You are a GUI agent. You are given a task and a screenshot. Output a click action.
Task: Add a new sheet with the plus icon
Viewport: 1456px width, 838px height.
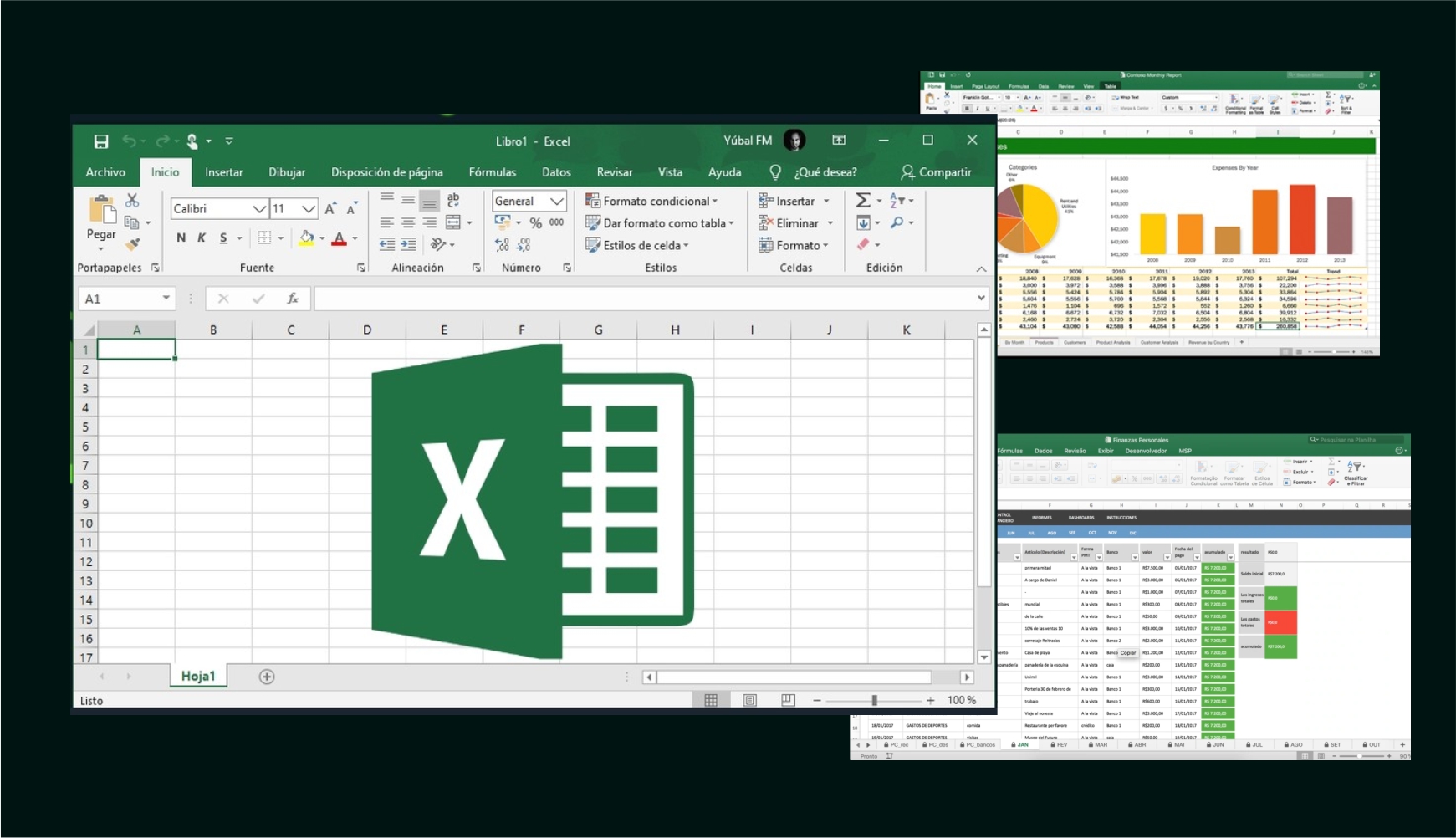267,677
